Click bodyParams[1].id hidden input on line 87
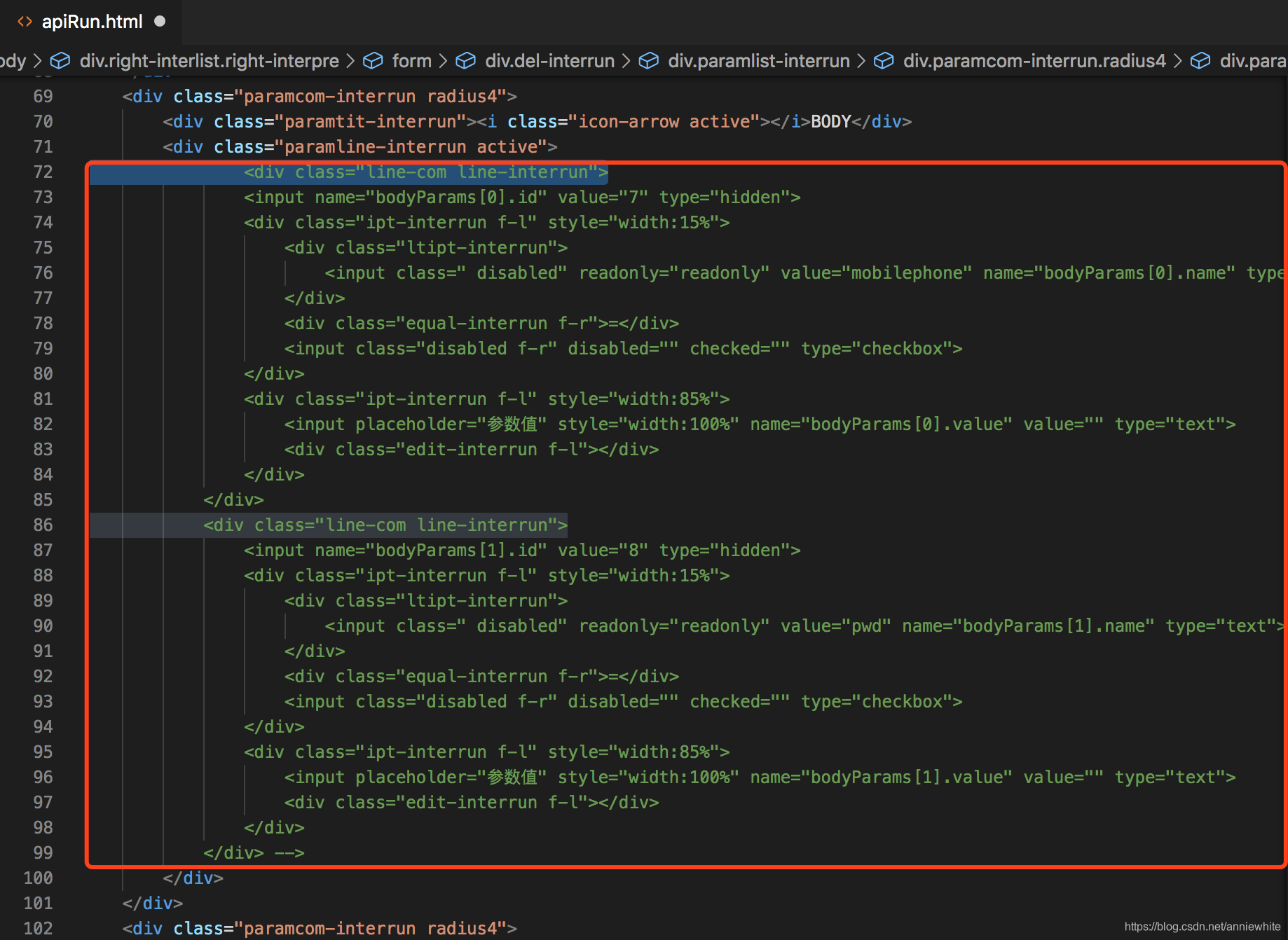1288x940 pixels. coord(522,551)
